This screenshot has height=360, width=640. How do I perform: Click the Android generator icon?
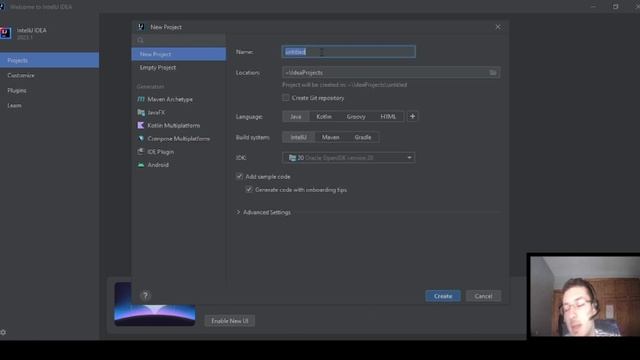[x=141, y=165]
